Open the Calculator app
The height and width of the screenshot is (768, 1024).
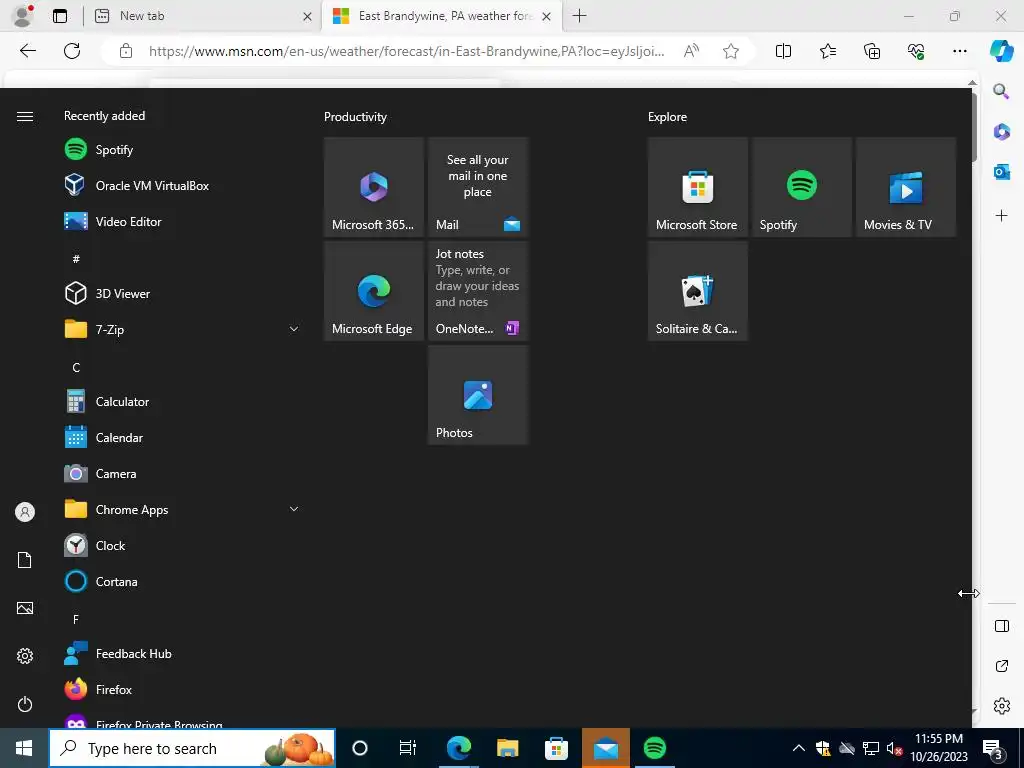pos(182,402)
